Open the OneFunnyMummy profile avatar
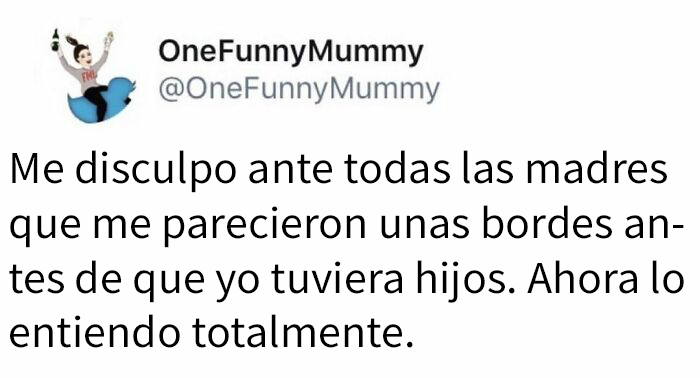Screen dimensions: 700x378 tap(95, 76)
